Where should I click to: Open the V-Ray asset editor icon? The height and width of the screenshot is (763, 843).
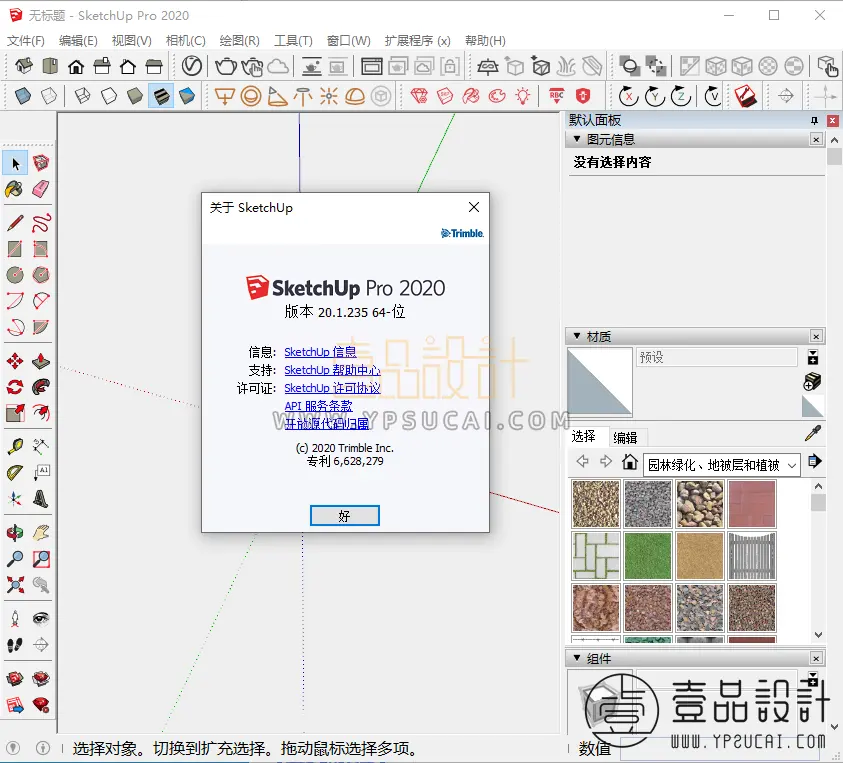[191, 66]
